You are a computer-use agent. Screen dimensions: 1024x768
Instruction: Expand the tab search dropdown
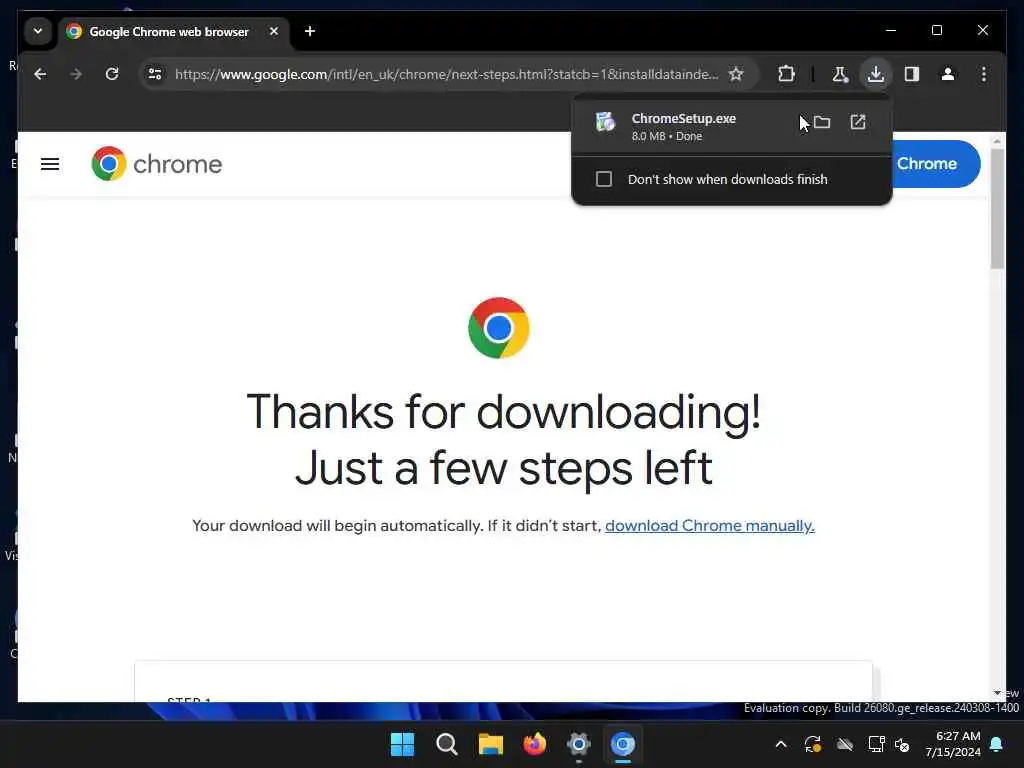coord(38,31)
